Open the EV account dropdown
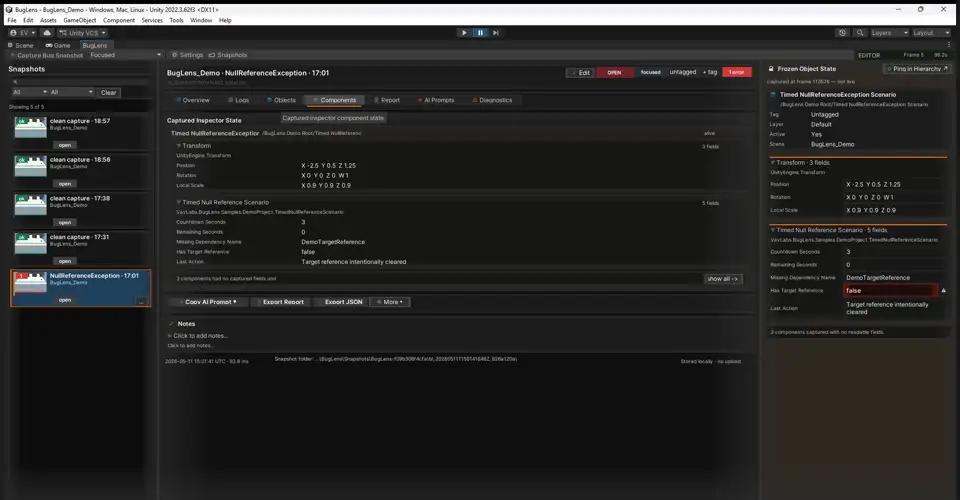This screenshot has height=500, width=960. [x=23, y=33]
